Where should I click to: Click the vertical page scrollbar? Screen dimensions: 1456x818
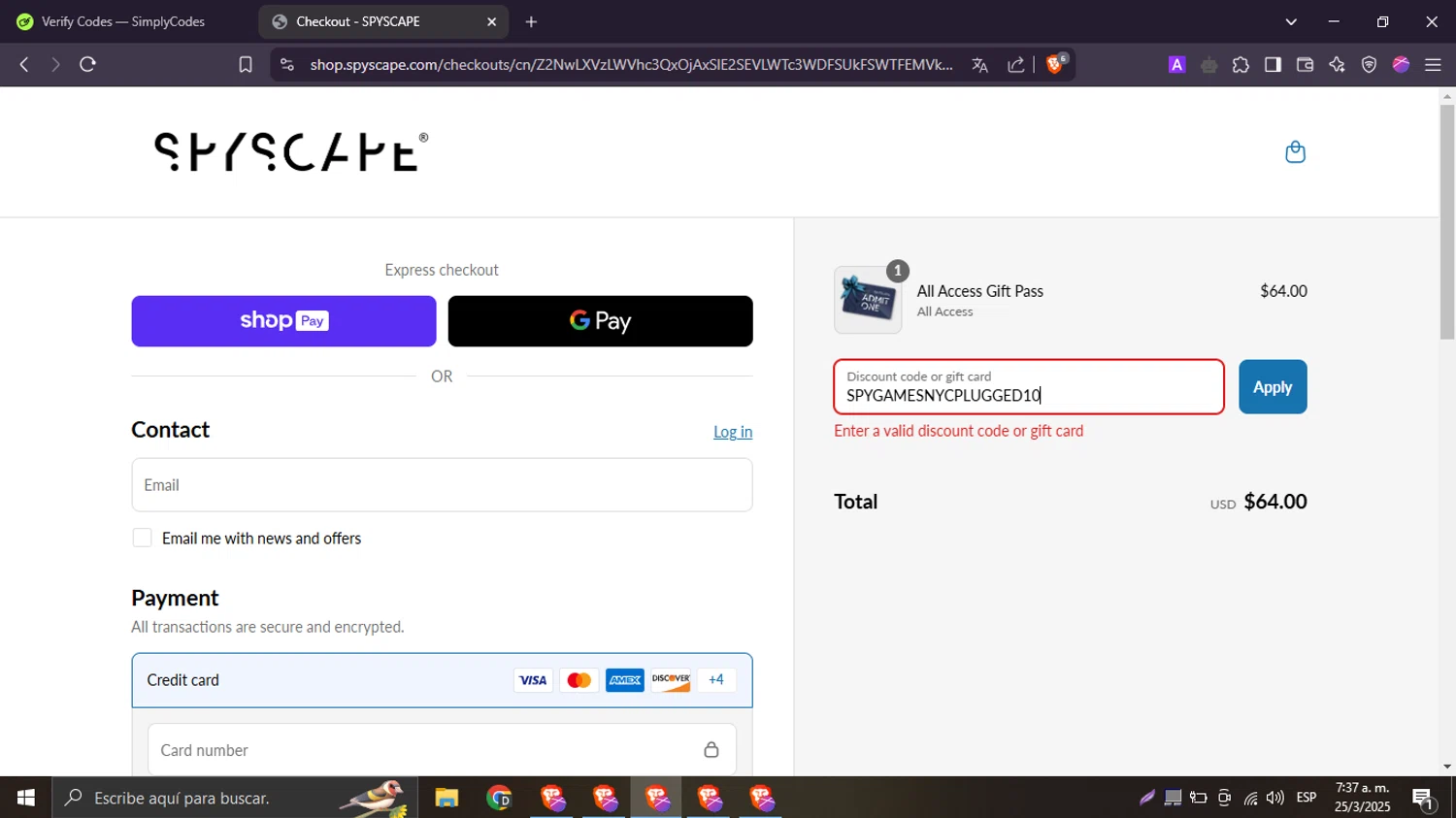pyautogui.click(x=1447, y=221)
